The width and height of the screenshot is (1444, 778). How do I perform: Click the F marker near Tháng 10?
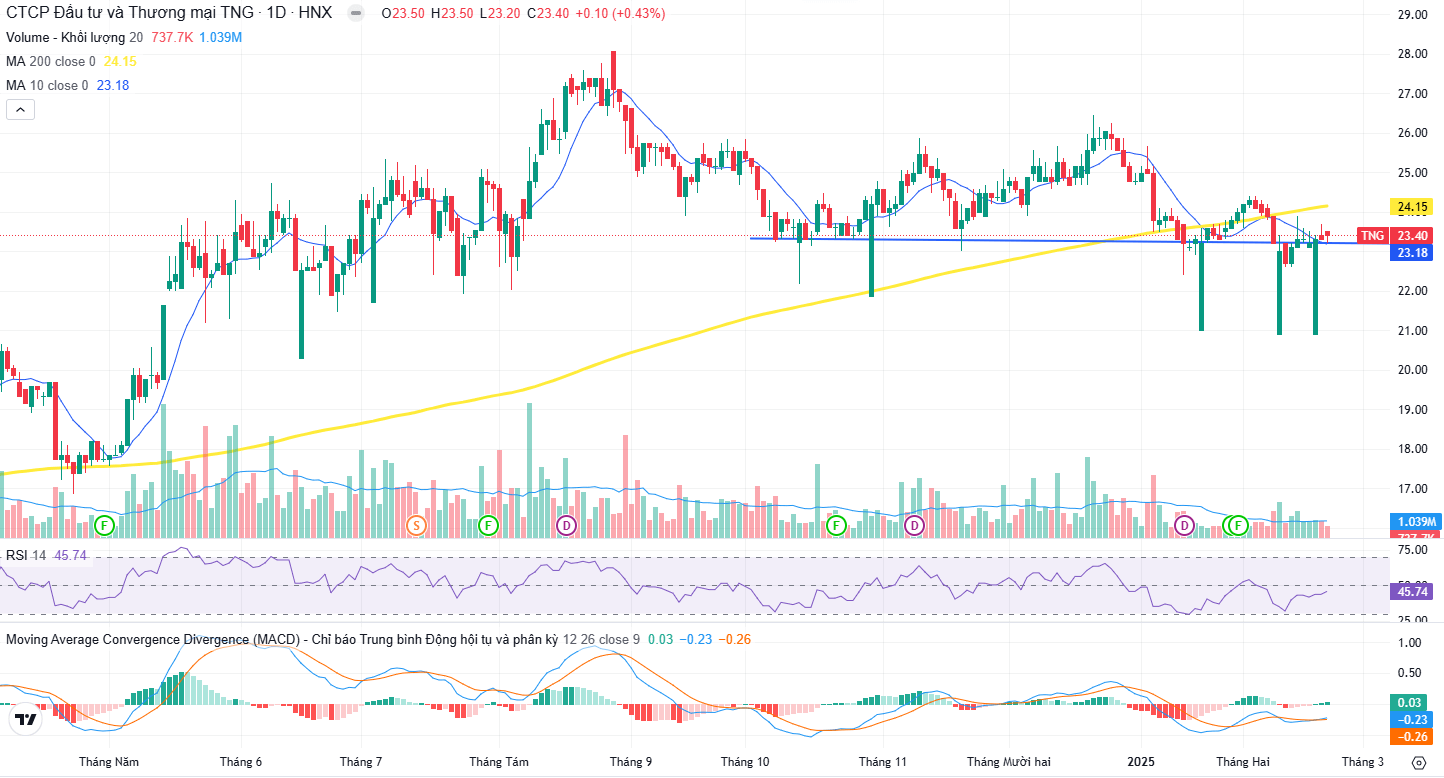point(836,525)
